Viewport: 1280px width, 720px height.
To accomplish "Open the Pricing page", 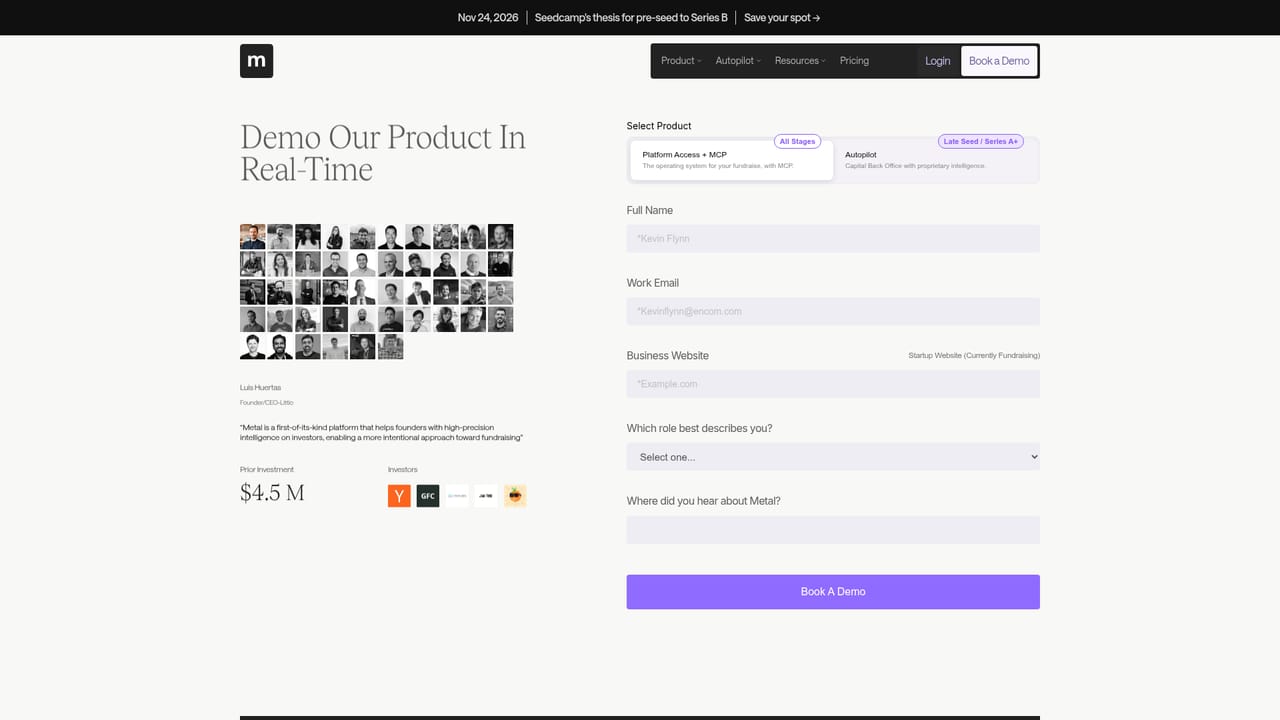I will 854,61.
